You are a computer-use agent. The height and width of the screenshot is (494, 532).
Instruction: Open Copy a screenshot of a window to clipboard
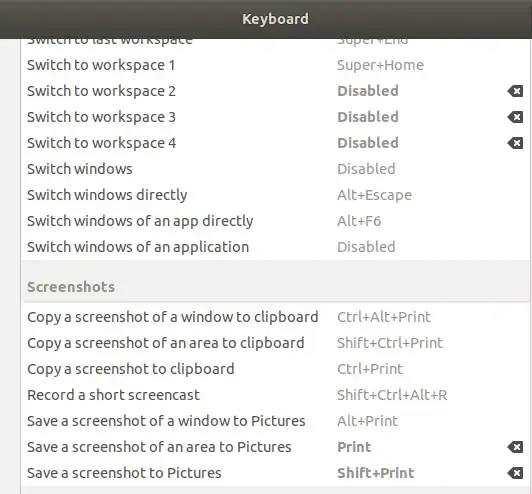tap(275, 317)
